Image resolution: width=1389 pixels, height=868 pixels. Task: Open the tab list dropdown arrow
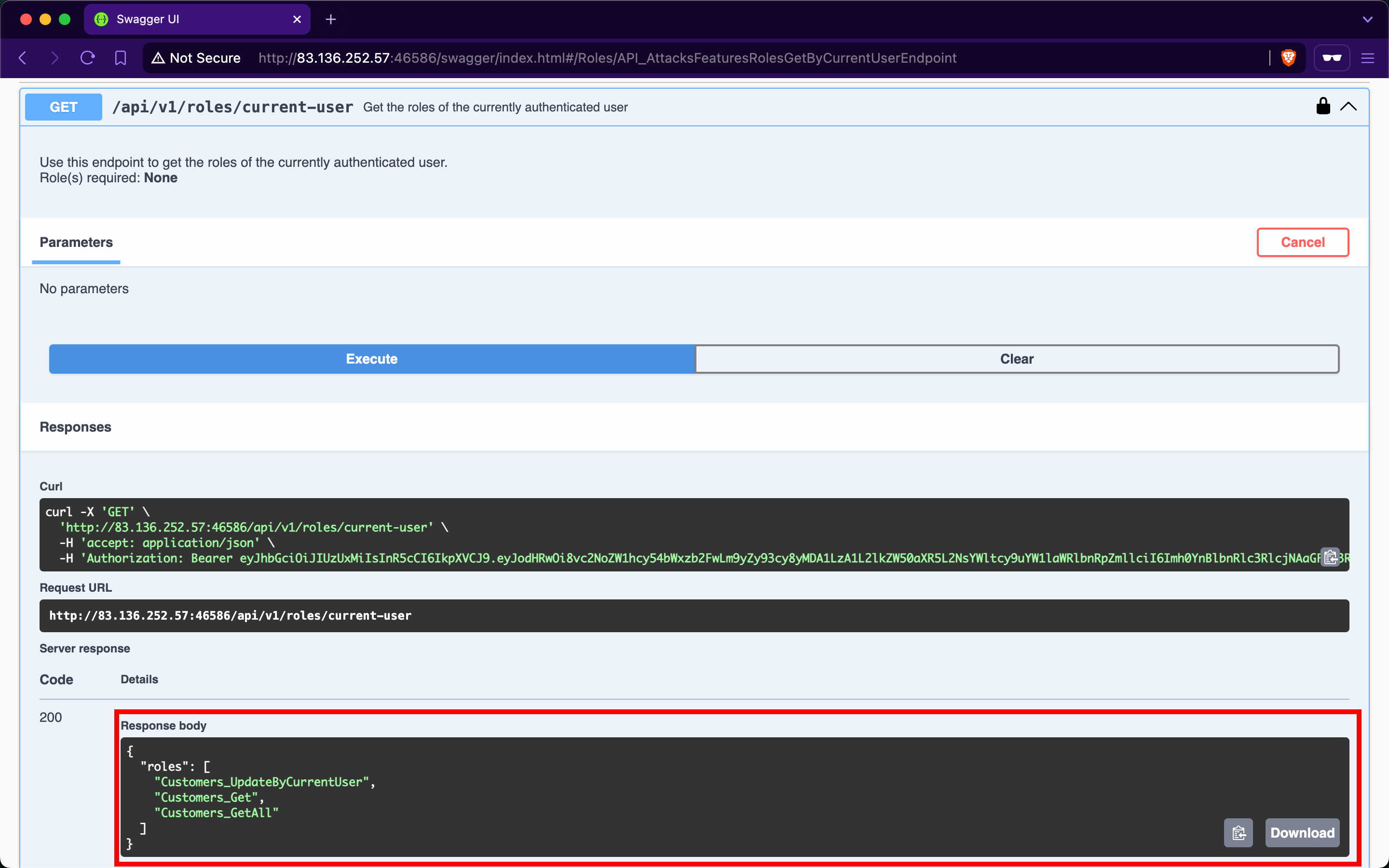pyautogui.click(x=1368, y=19)
